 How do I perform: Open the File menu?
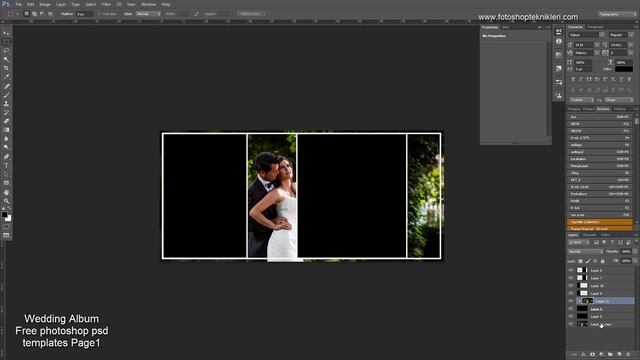click(x=19, y=4)
